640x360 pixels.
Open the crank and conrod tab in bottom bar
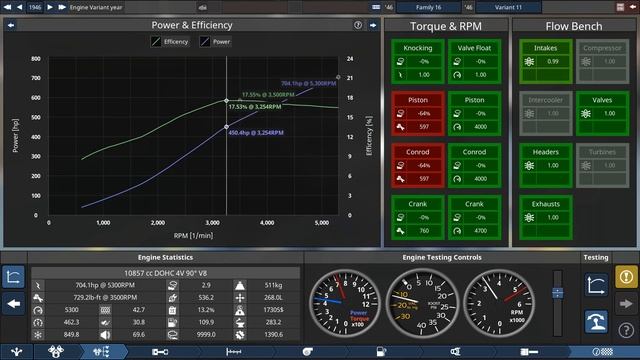point(160,352)
